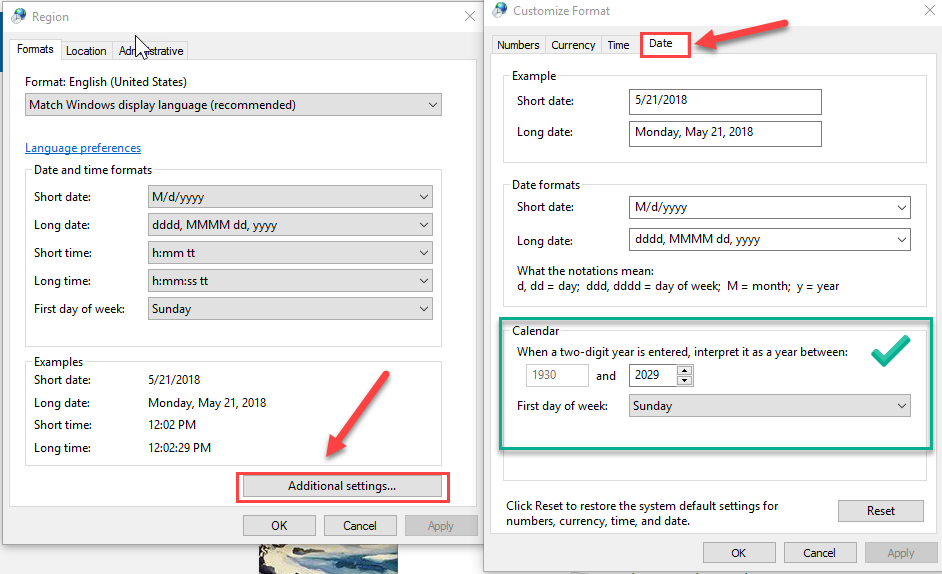Open the Short time format dropdown

point(290,252)
